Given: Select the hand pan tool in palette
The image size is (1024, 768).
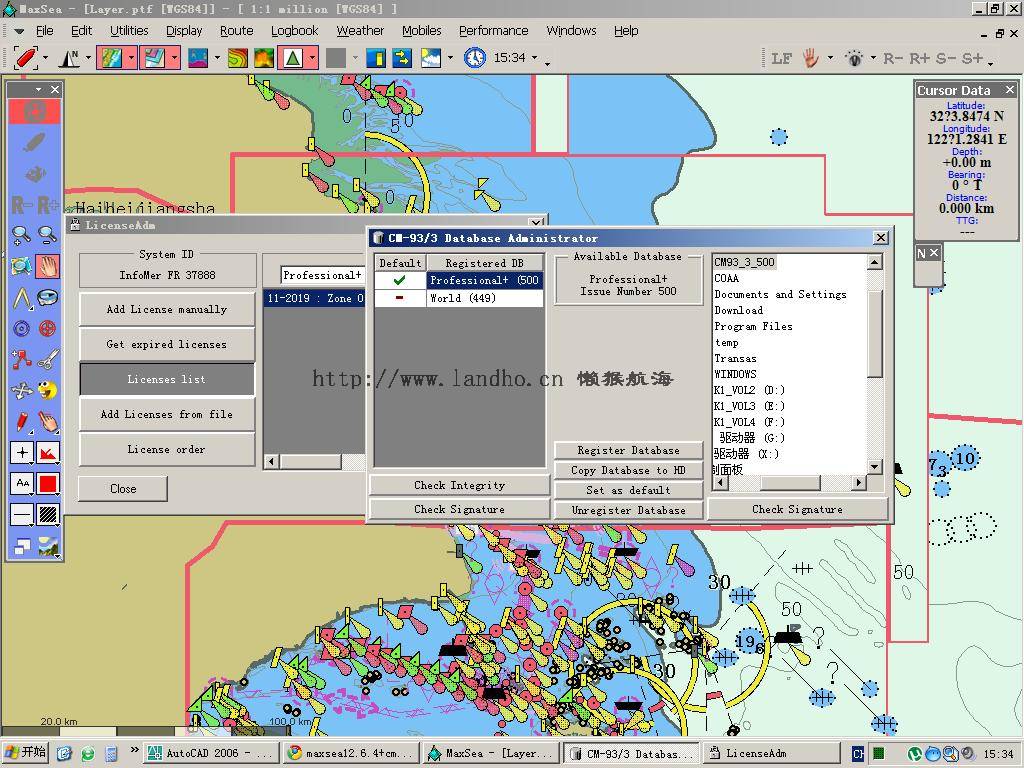Looking at the screenshot, I should (x=47, y=266).
